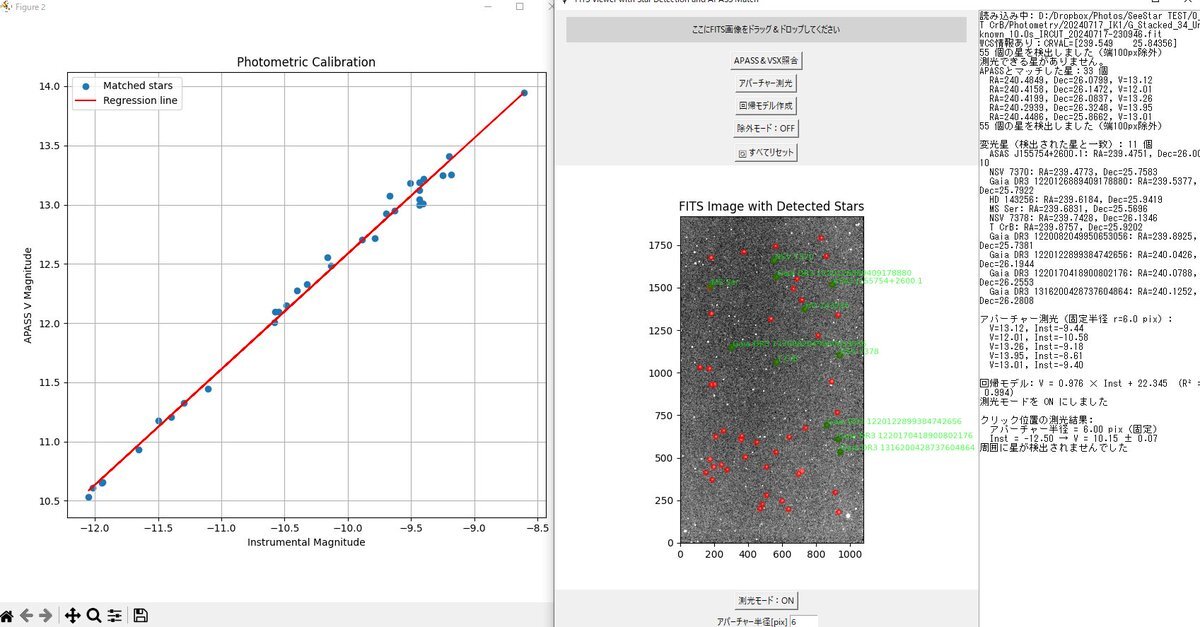
Task: Click '測光モードを ON にしました' log line
Action: click(x=1044, y=401)
